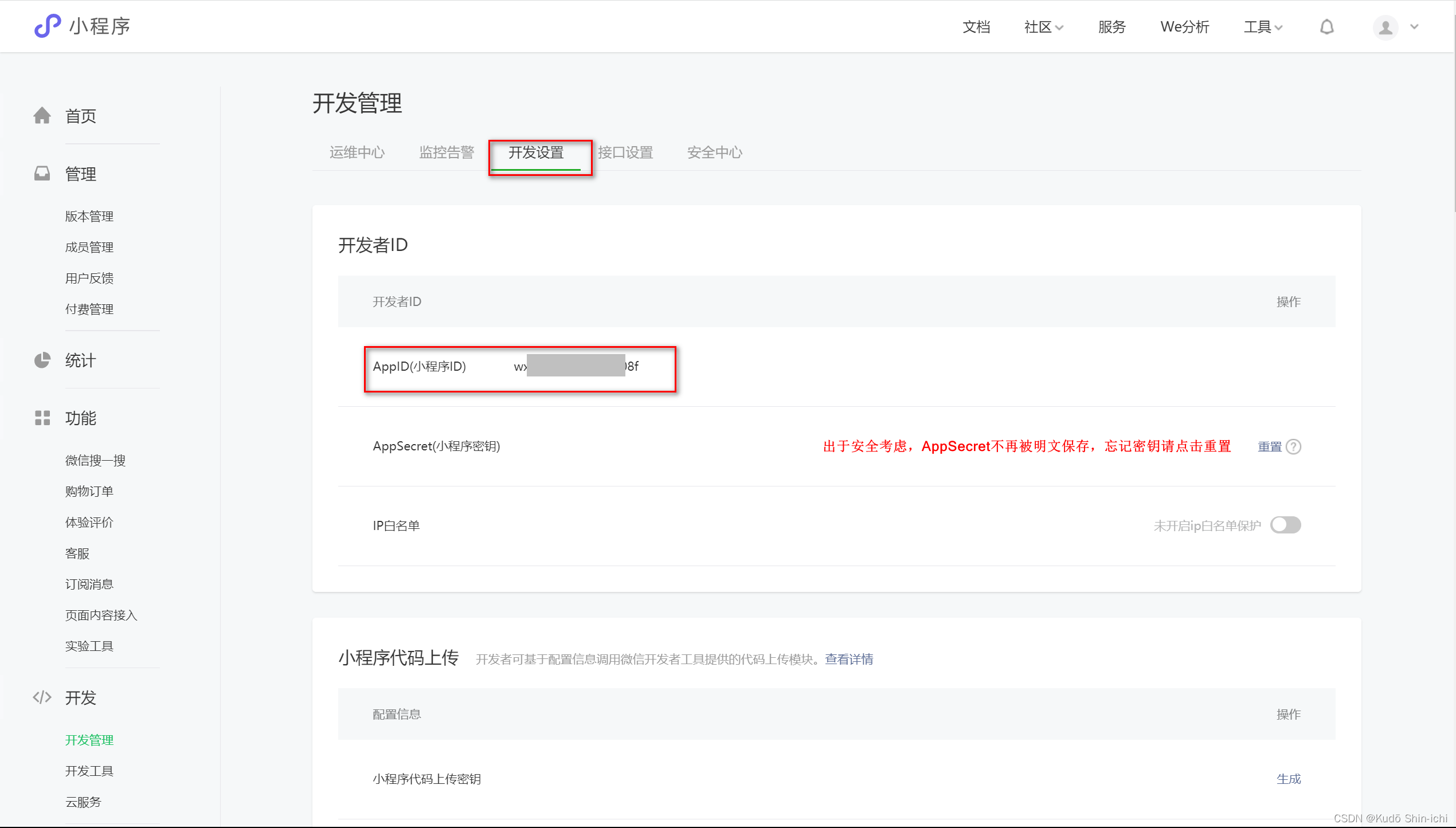
Task: Expand the 社区 dropdown menu
Action: [1043, 27]
